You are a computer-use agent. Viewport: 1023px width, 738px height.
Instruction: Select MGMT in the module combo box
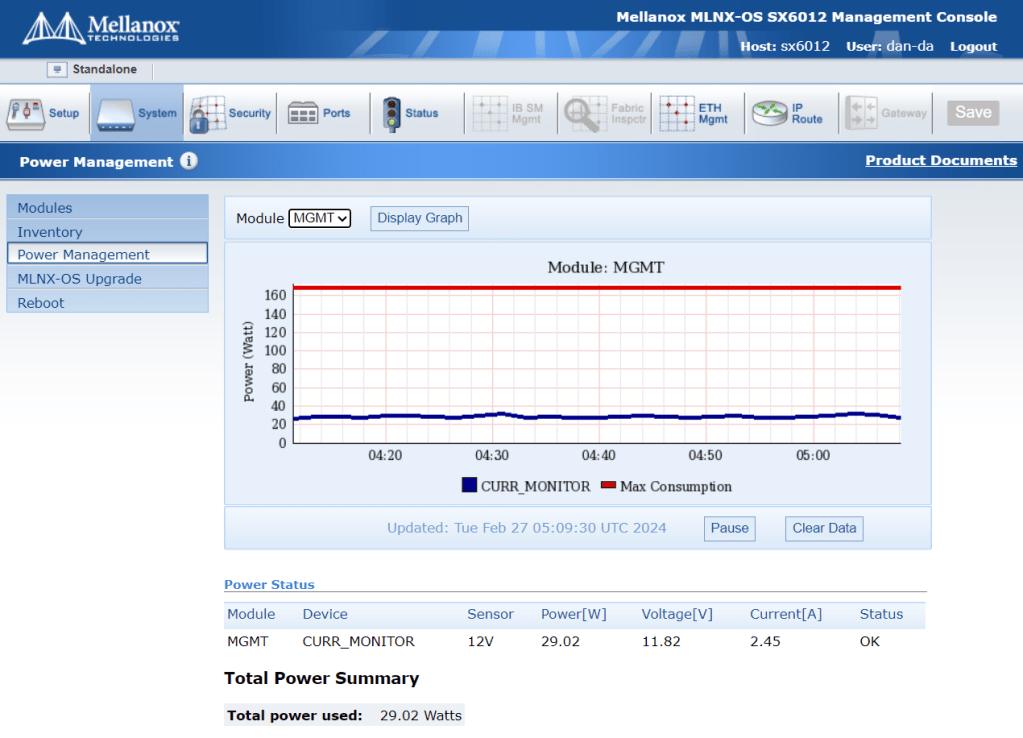click(319, 218)
